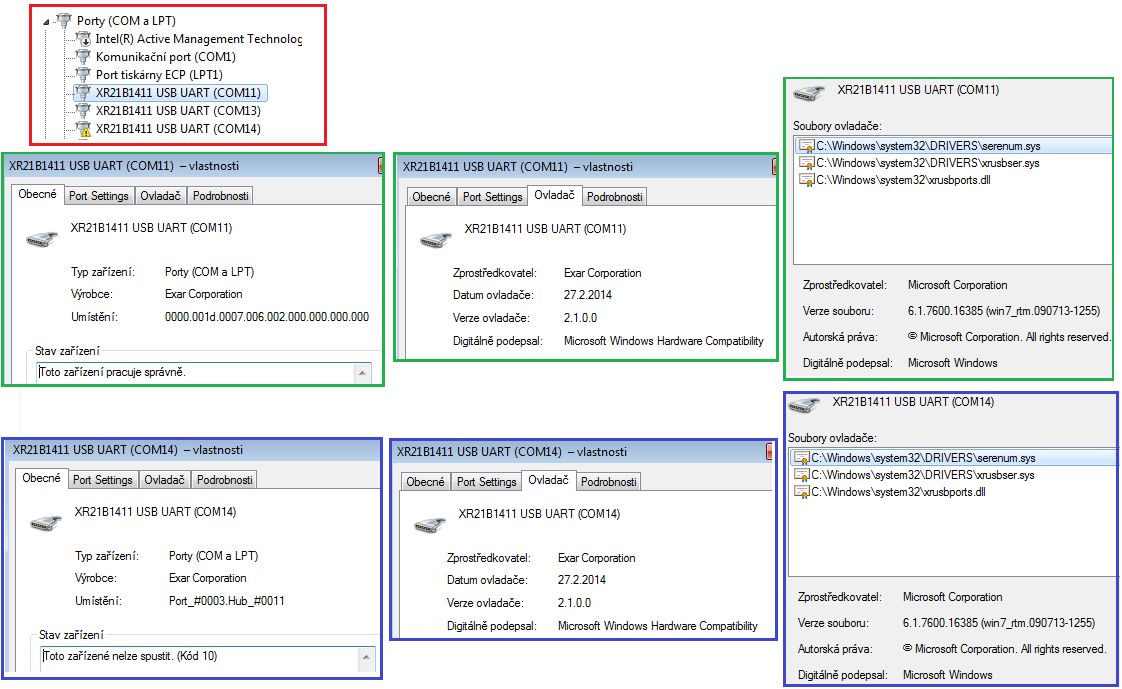1122x689 pixels.
Task: Click serial connector icon in COM14 driver window
Action: (430, 524)
